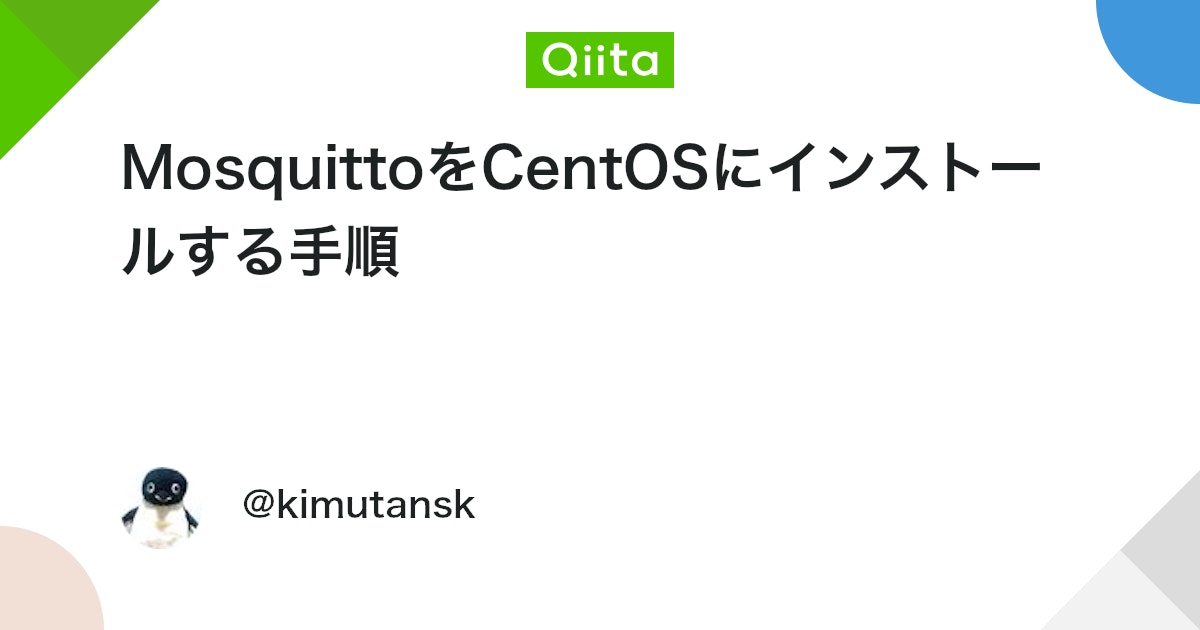Open the penguin avatar image
The width and height of the screenshot is (1200, 630).
[x=160, y=507]
